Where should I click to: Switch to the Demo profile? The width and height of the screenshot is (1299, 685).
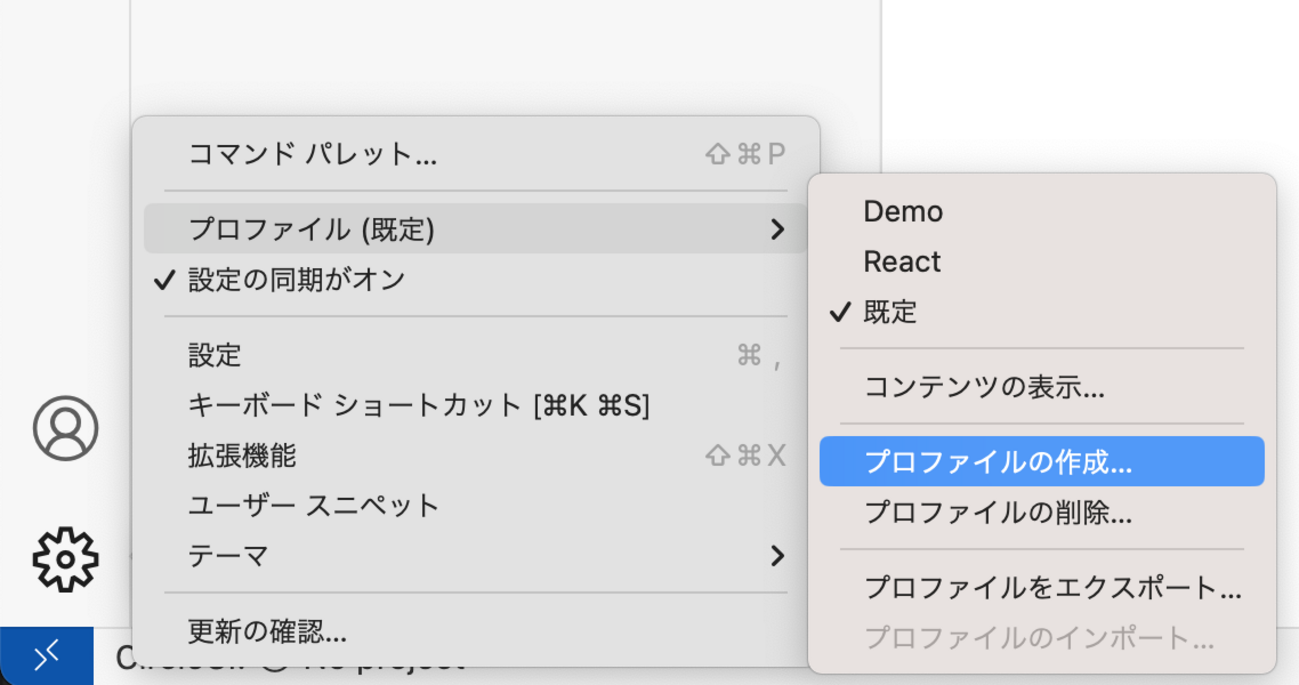pos(902,211)
